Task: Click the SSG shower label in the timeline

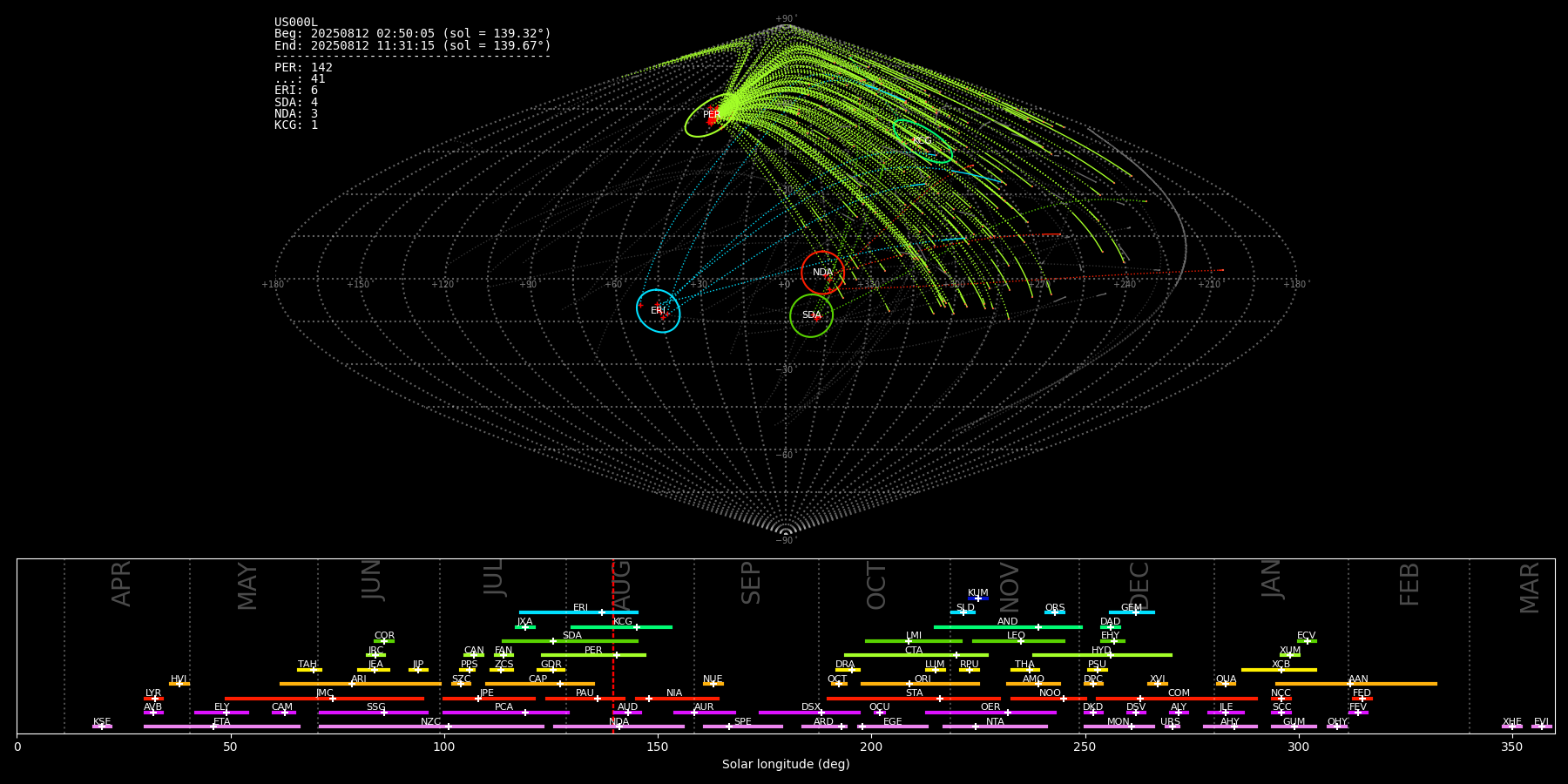Action: coord(375,707)
